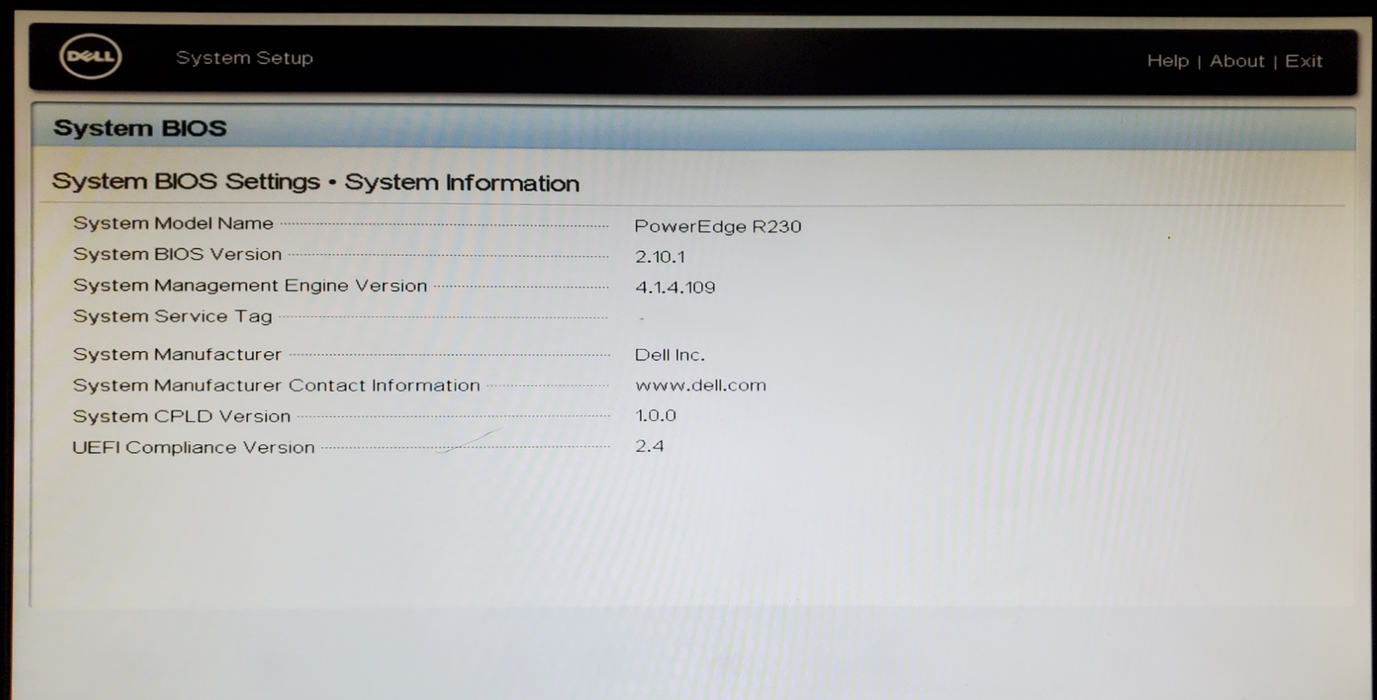Select the System Manufacturer label

(x=177, y=355)
